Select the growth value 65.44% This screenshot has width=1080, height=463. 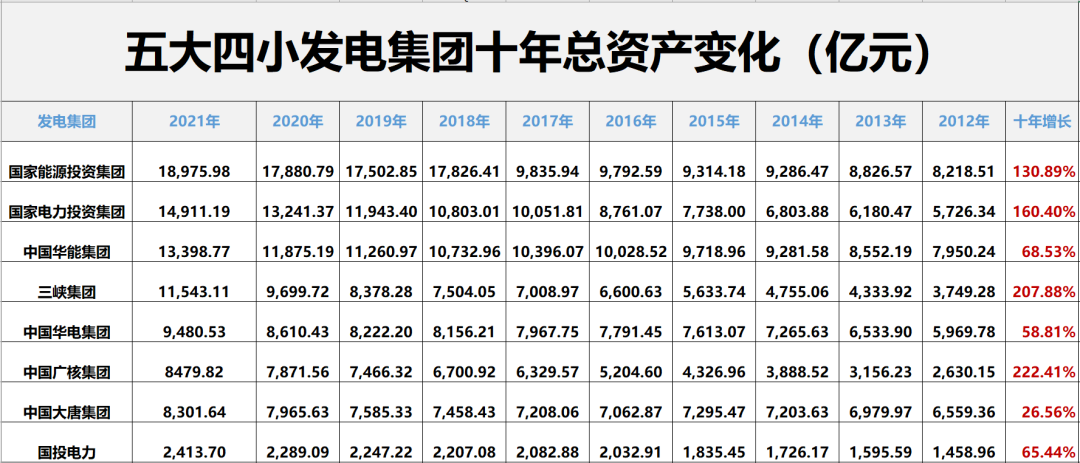[x=1048, y=452]
